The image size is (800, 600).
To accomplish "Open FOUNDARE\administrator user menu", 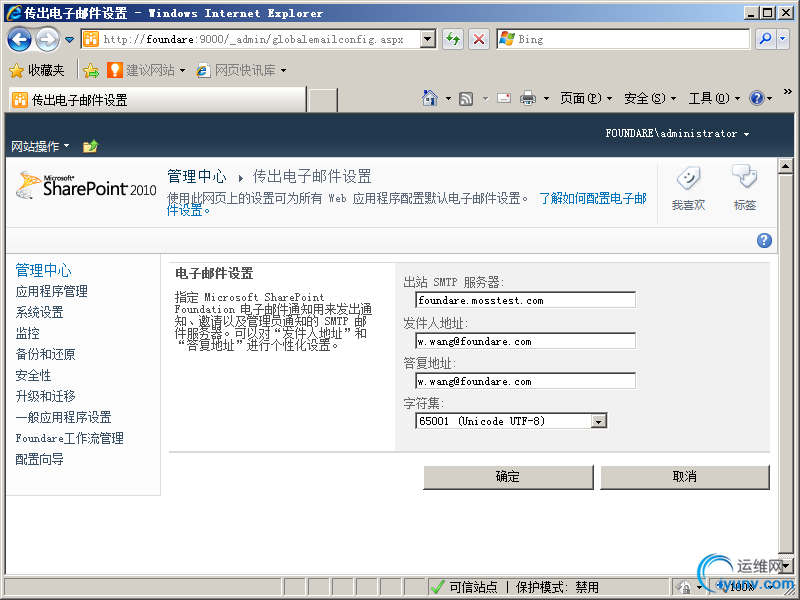I will click(677, 134).
